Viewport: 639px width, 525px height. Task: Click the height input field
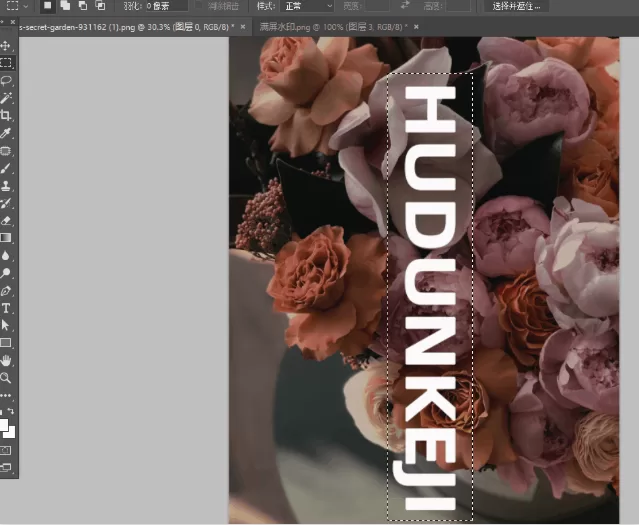click(458, 6)
